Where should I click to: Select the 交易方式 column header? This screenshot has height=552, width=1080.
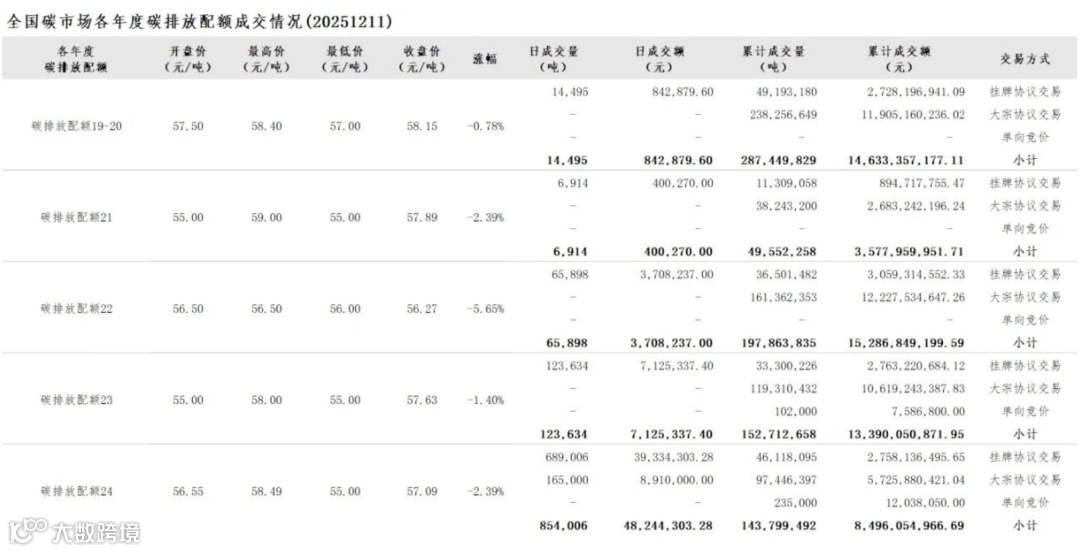tap(1025, 59)
